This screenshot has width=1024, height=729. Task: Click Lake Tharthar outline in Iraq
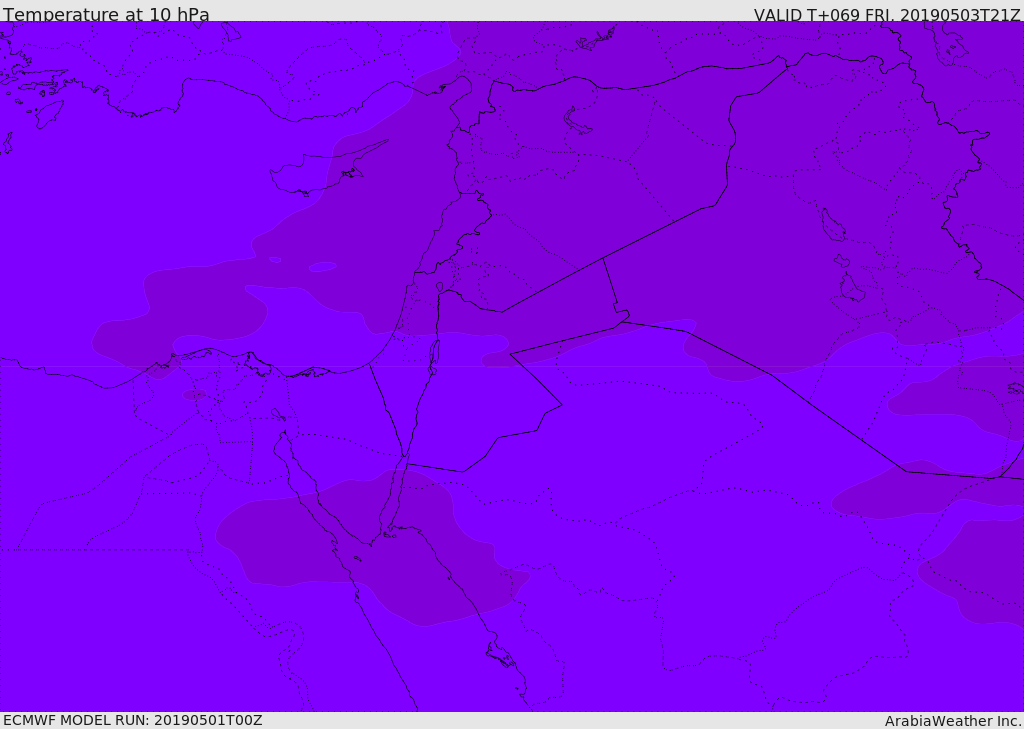[832, 225]
